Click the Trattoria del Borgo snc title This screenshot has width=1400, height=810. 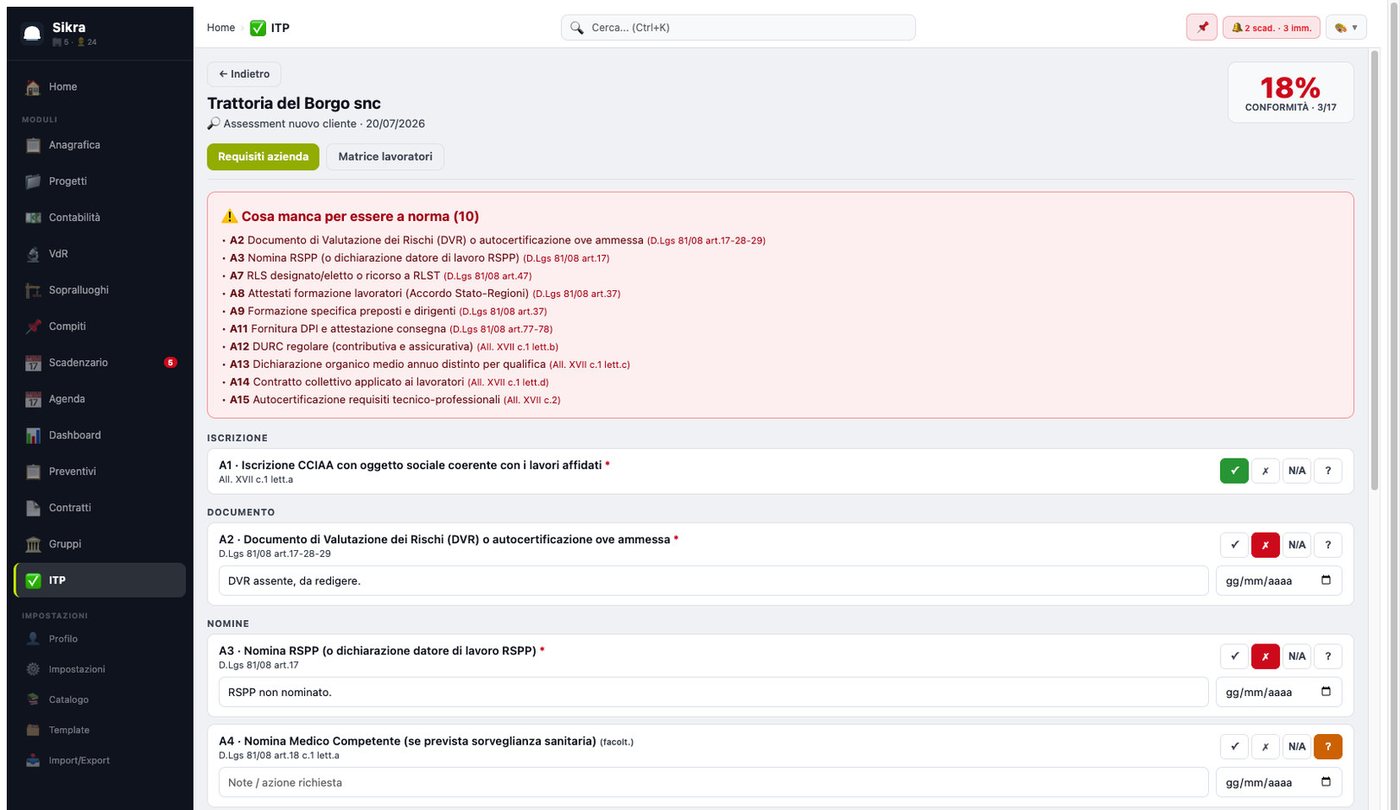tap(294, 103)
